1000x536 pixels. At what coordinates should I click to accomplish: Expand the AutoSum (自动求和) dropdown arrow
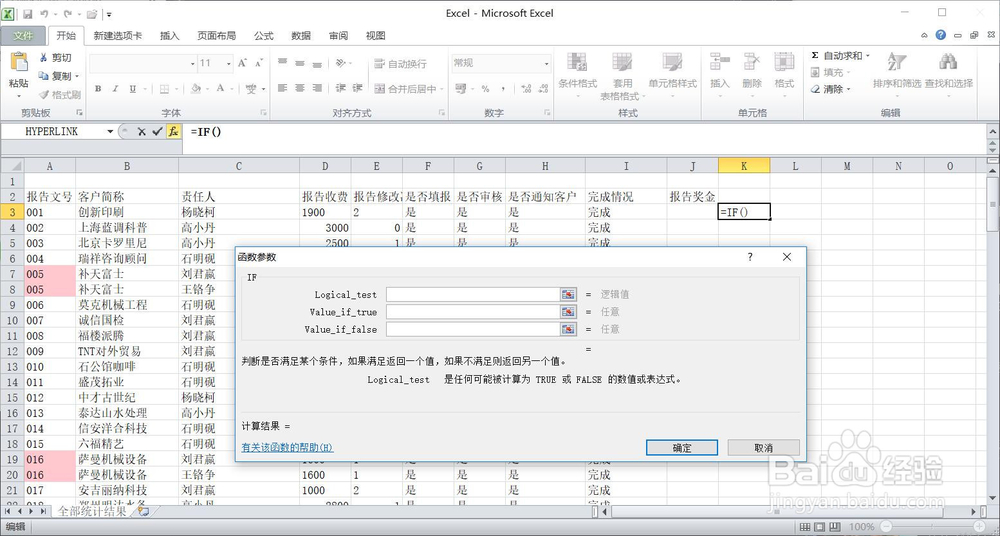pyautogui.click(x=868, y=56)
